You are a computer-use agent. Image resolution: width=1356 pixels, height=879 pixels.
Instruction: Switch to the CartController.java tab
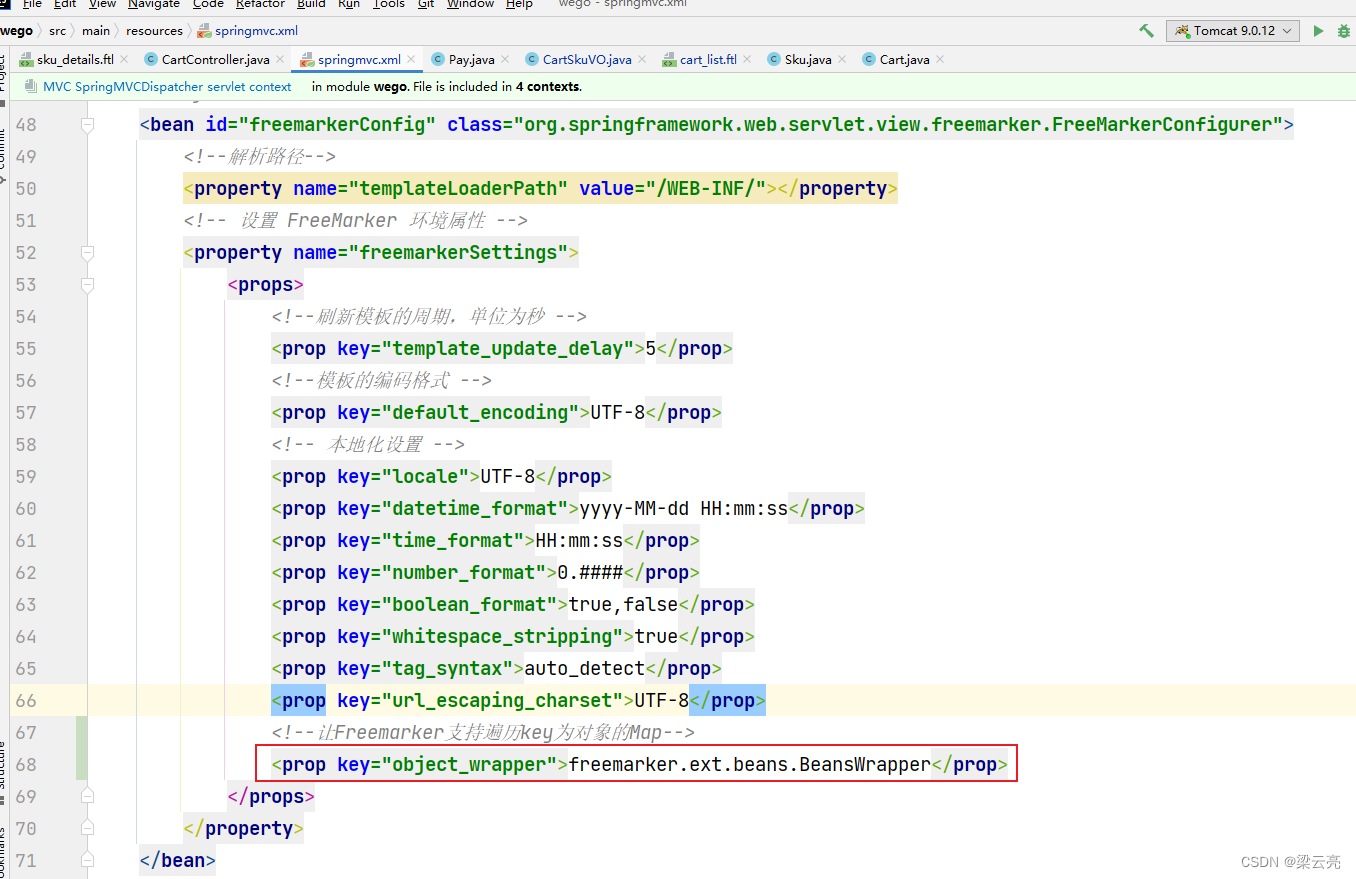[215, 60]
